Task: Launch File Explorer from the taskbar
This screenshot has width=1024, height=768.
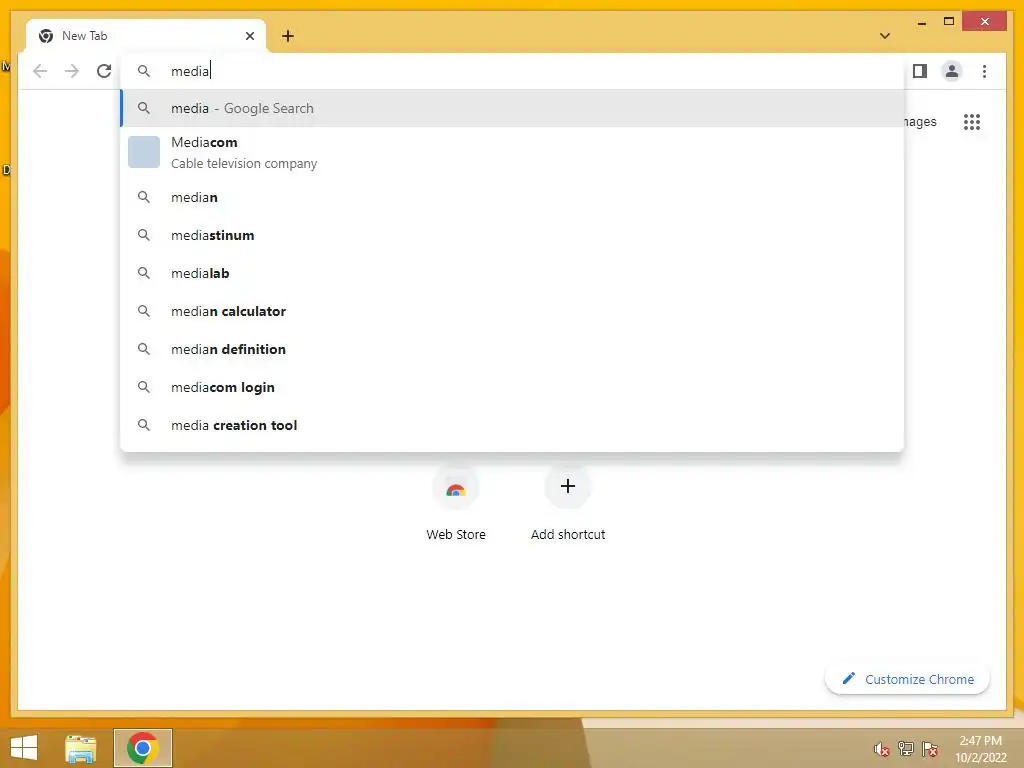Action: [80, 748]
